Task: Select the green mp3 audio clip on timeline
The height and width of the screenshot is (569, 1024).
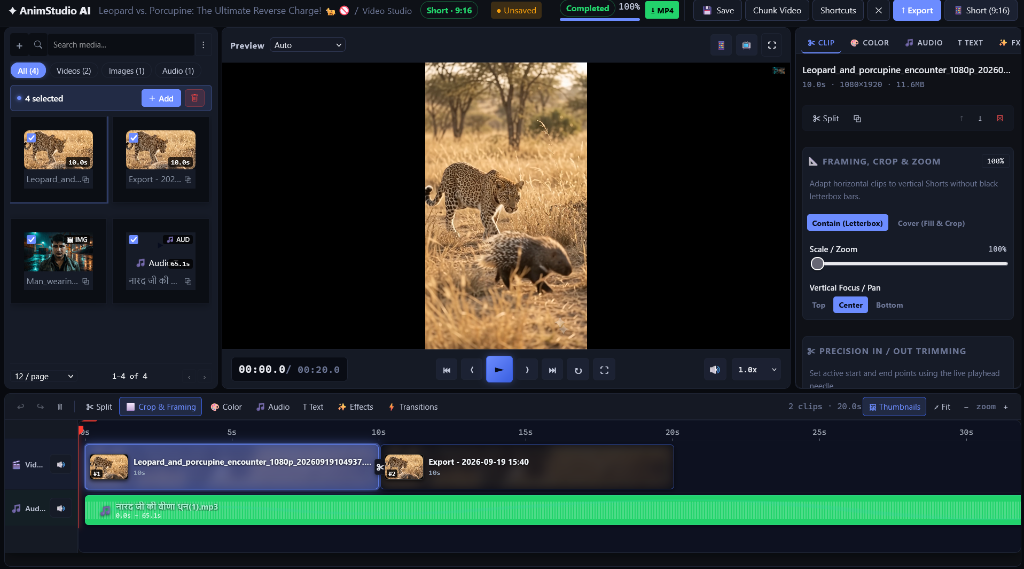Action: (552, 510)
